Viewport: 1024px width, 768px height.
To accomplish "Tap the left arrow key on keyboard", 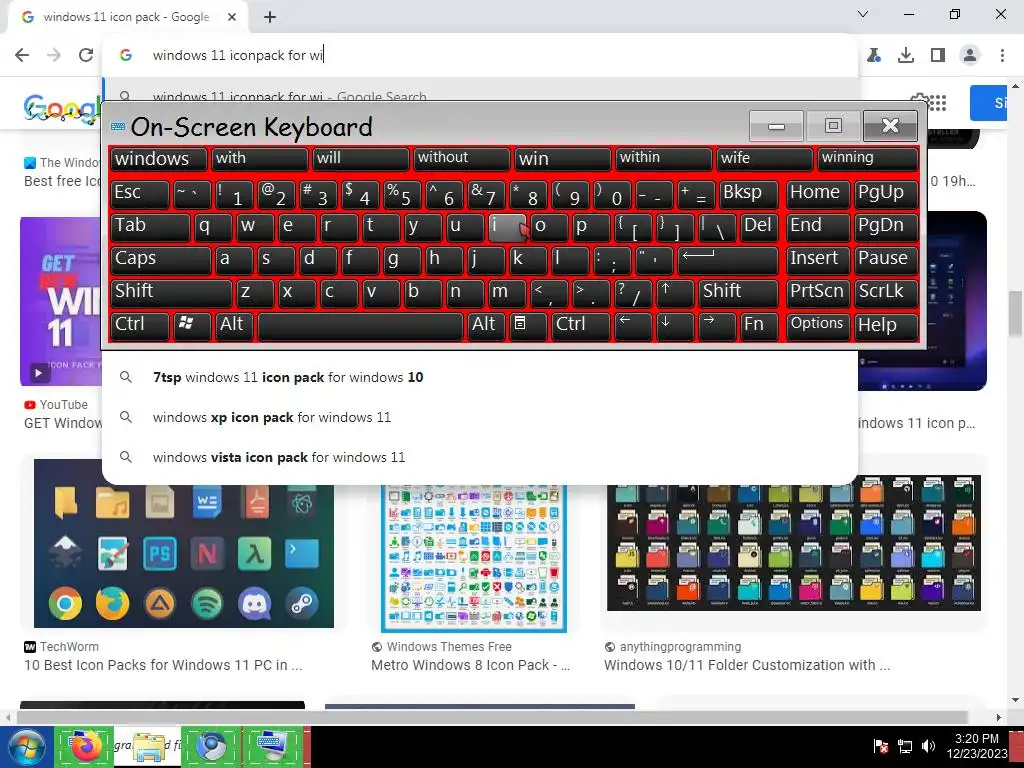I will point(633,326).
